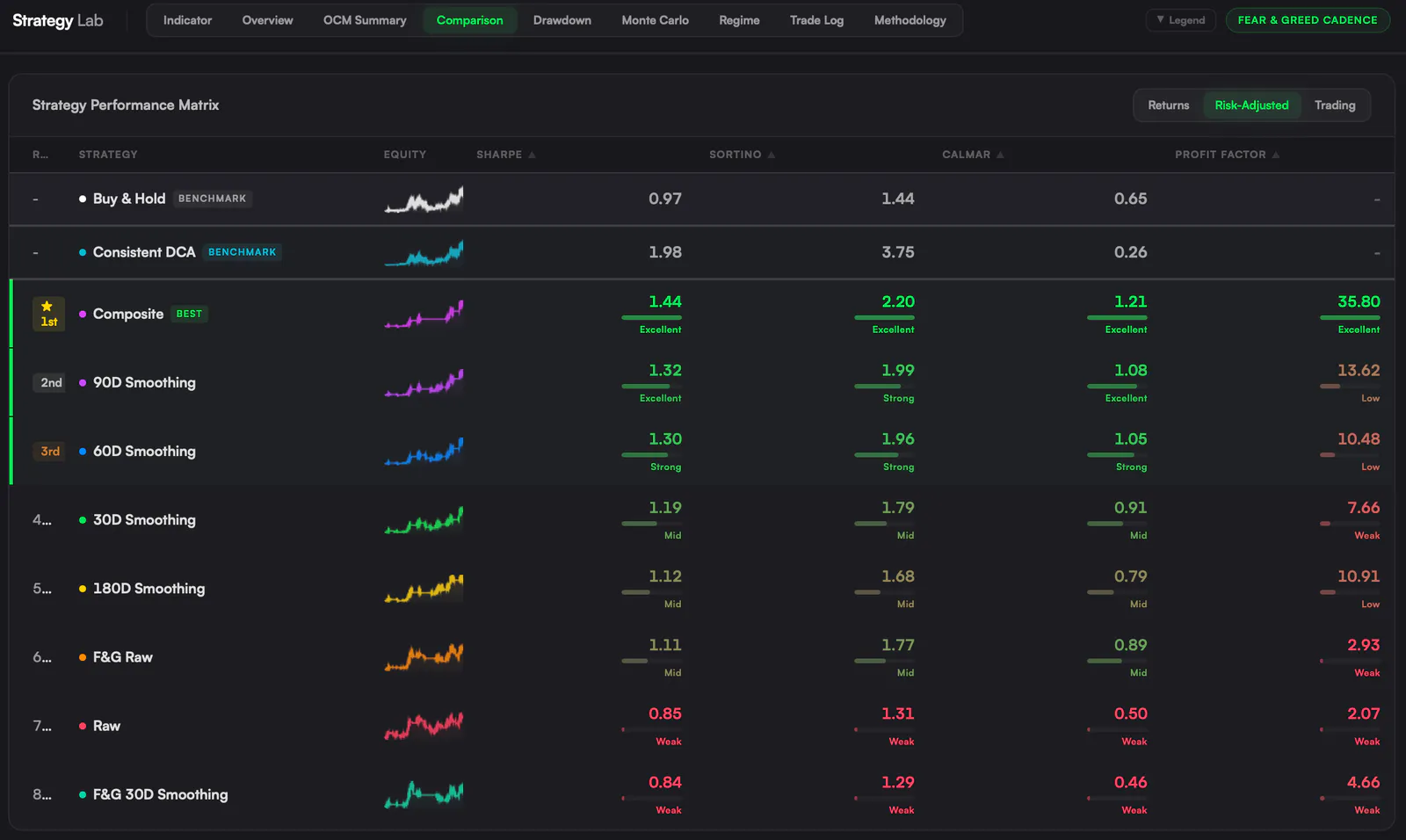Click the Strategy Lab logo
1406x840 pixels.
click(x=58, y=20)
